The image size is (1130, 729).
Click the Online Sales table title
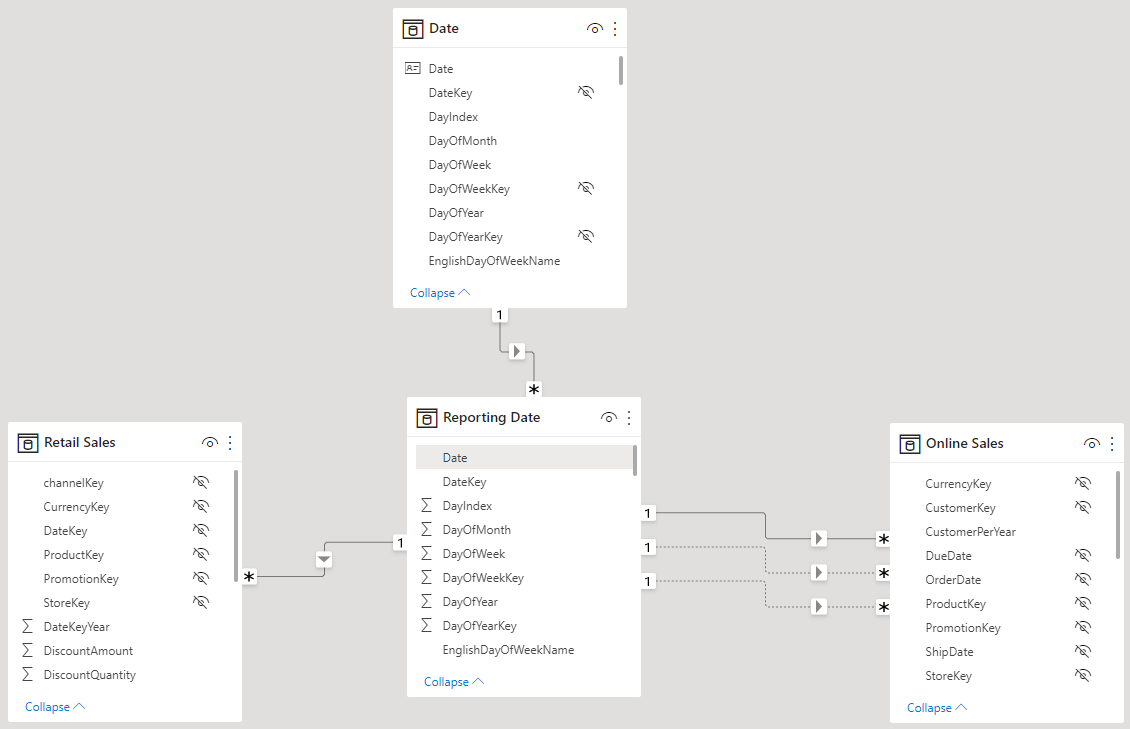964,443
